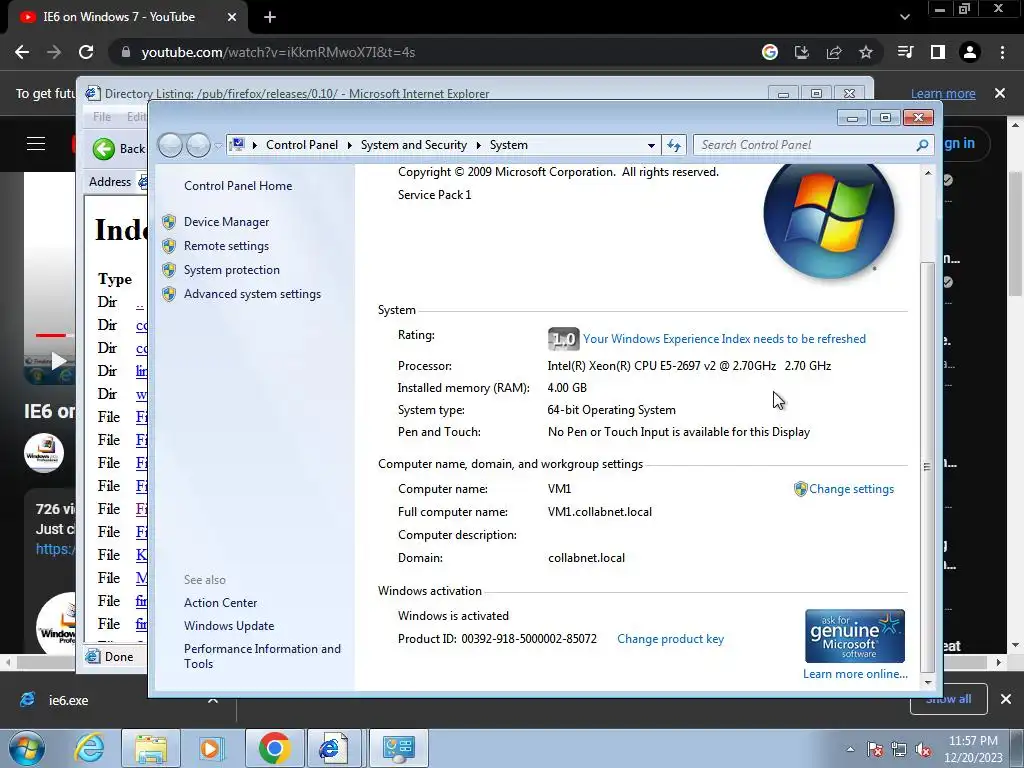Click the back navigation button in Control Panel
1024x768 pixels.
(x=170, y=145)
